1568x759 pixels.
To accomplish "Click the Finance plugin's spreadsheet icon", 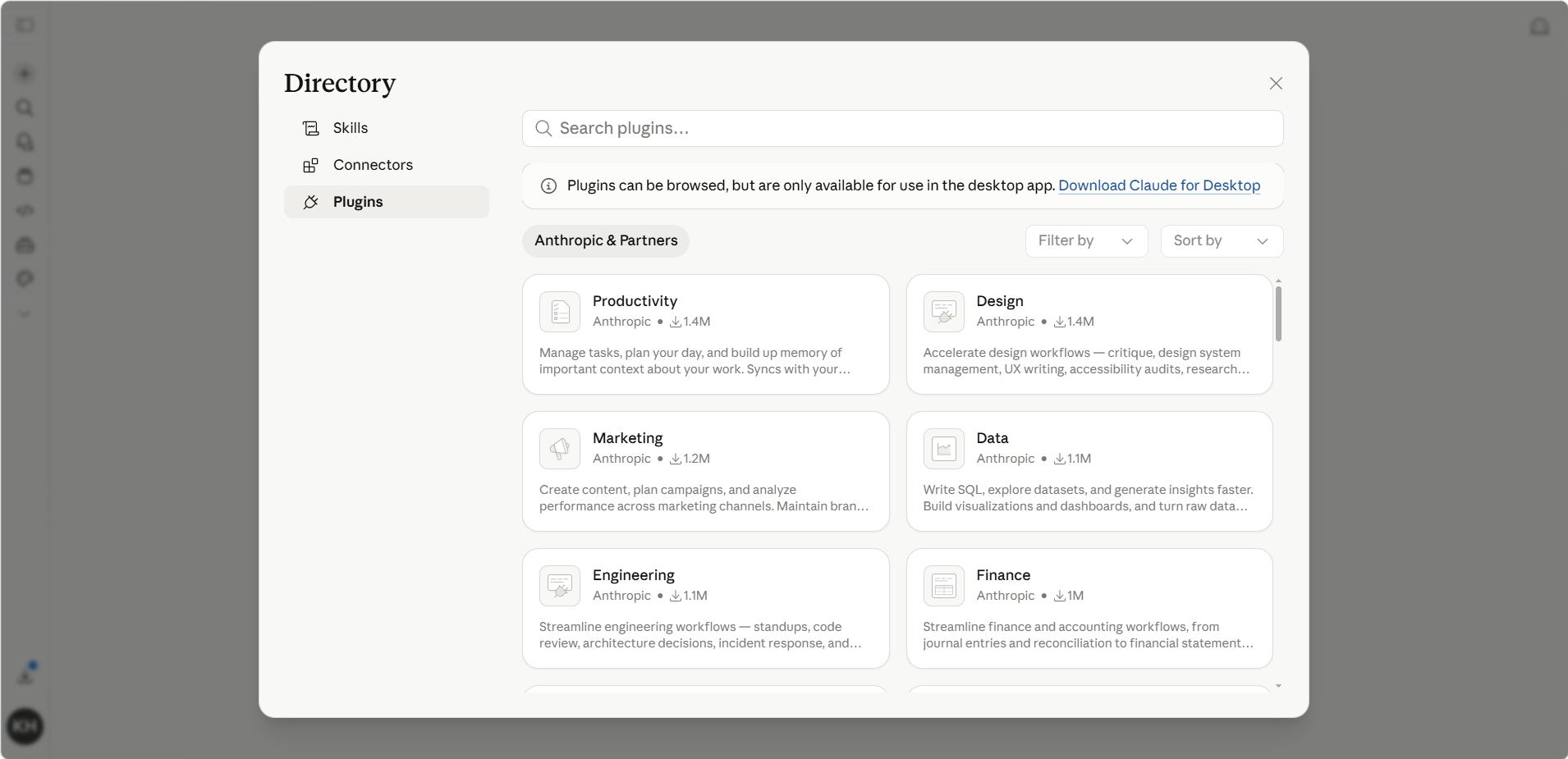I will coord(944,586).
